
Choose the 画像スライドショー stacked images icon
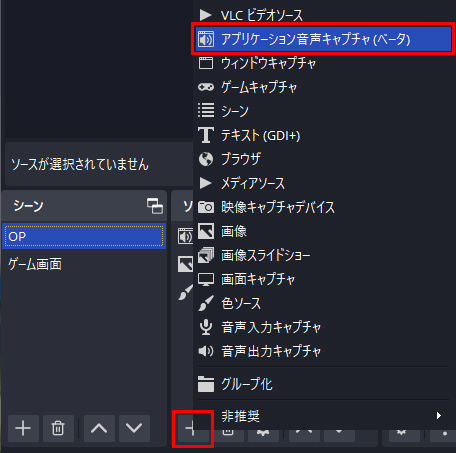point(206,255)
